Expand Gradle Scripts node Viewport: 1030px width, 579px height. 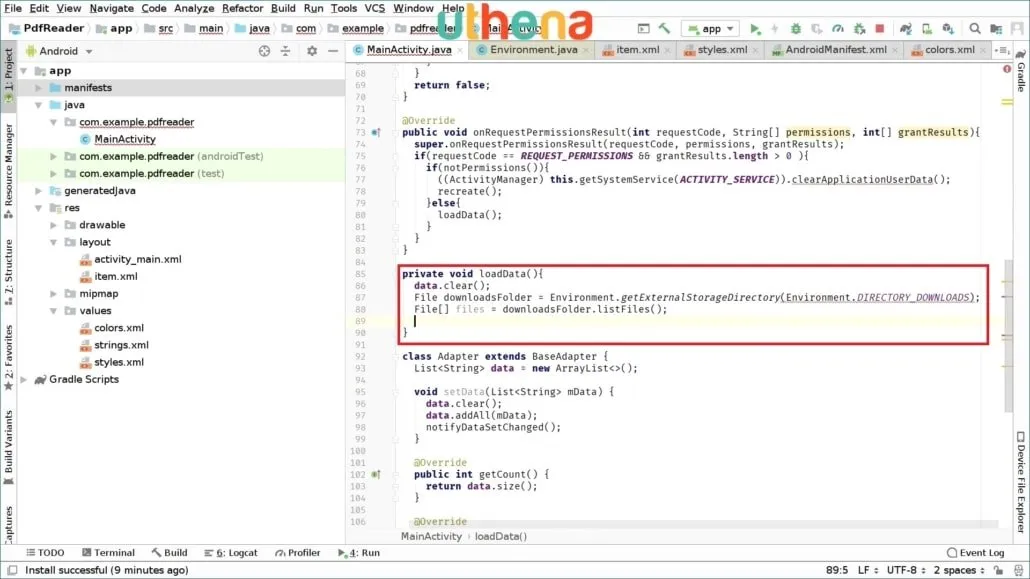24,379
